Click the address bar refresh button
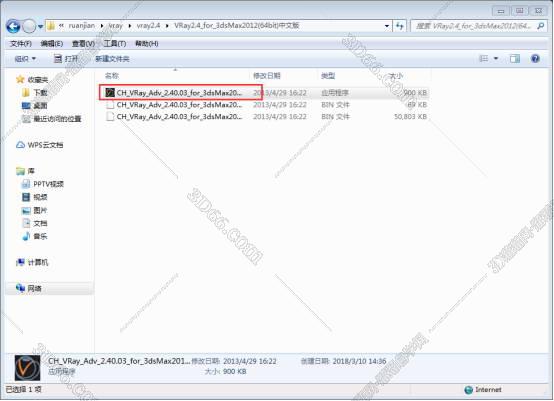This screenshot has width=554, height=401. tap(400, 26)
